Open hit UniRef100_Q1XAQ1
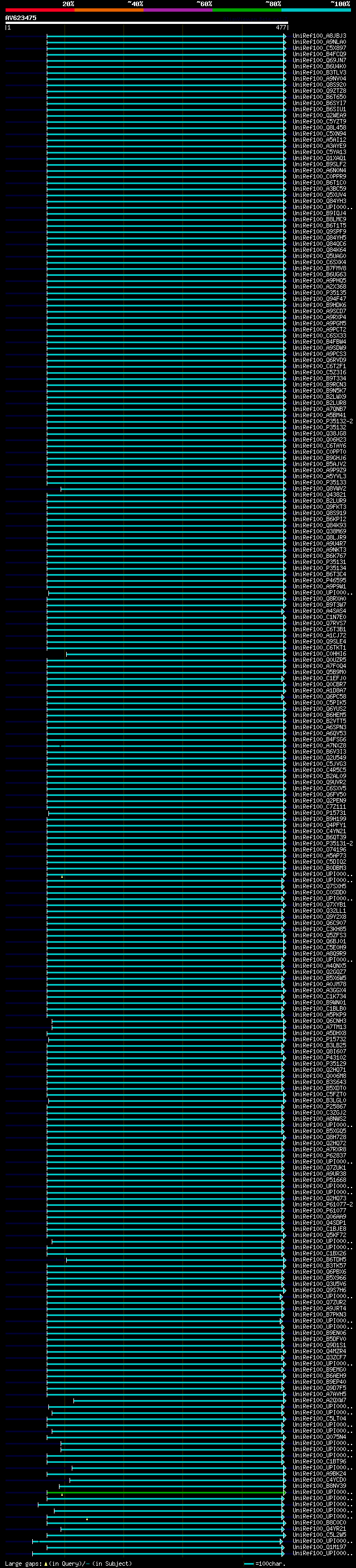The height and width of the screenshot is (1568, 356). tap(319, 159)
